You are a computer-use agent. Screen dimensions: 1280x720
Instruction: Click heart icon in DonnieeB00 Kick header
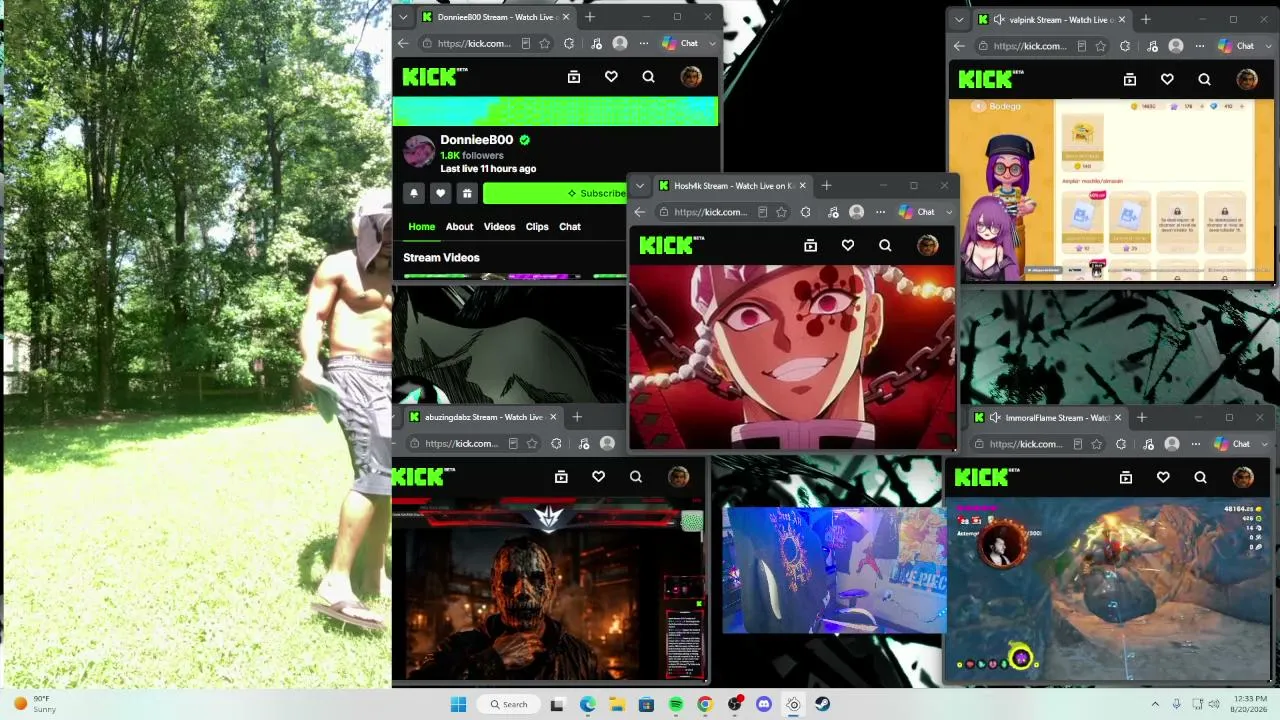tap(611, 77)
